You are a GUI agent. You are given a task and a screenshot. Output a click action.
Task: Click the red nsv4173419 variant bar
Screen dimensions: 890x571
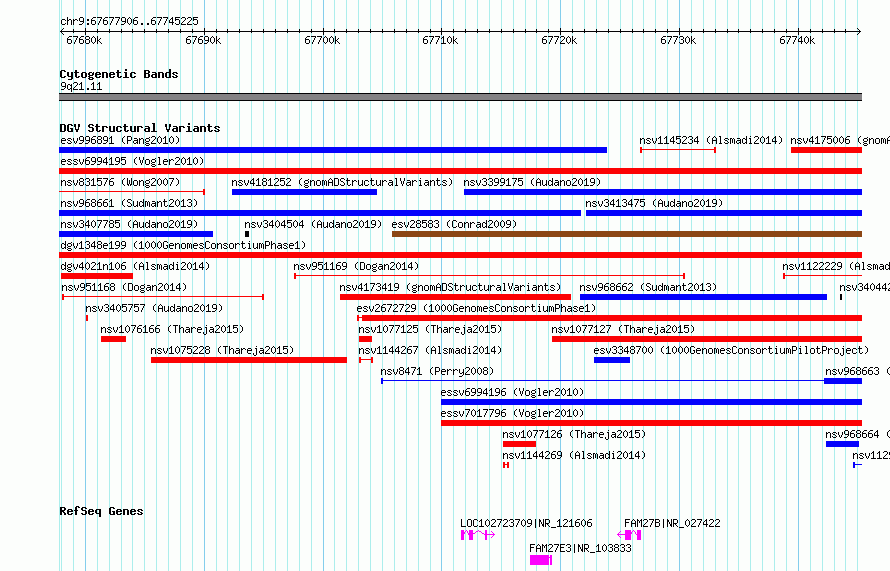click(x=455, y=297)
